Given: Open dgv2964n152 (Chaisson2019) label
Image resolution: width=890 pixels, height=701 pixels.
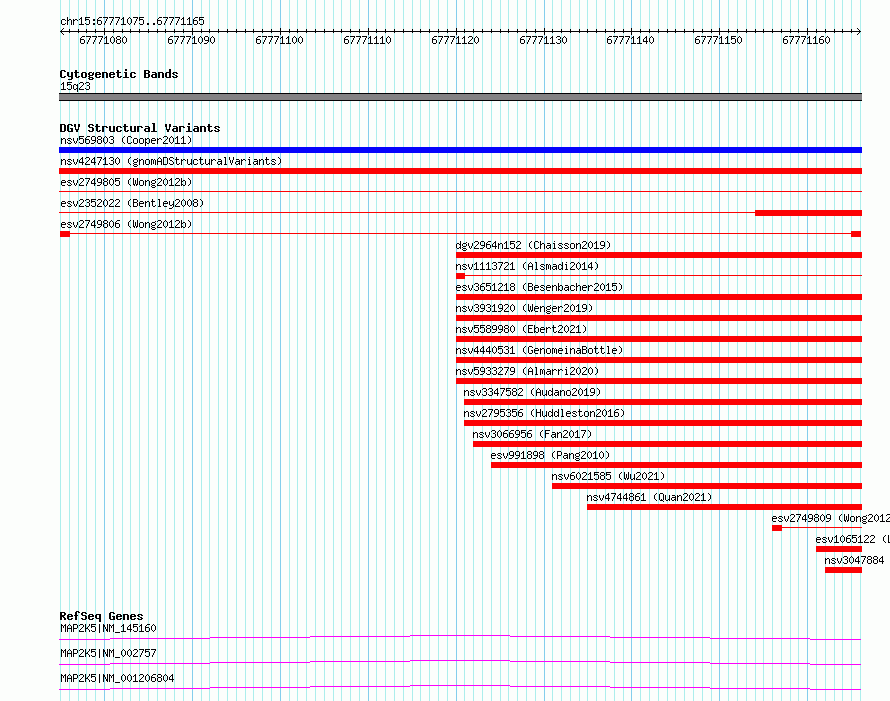Looking at the screenshot, I should [533, 245].
